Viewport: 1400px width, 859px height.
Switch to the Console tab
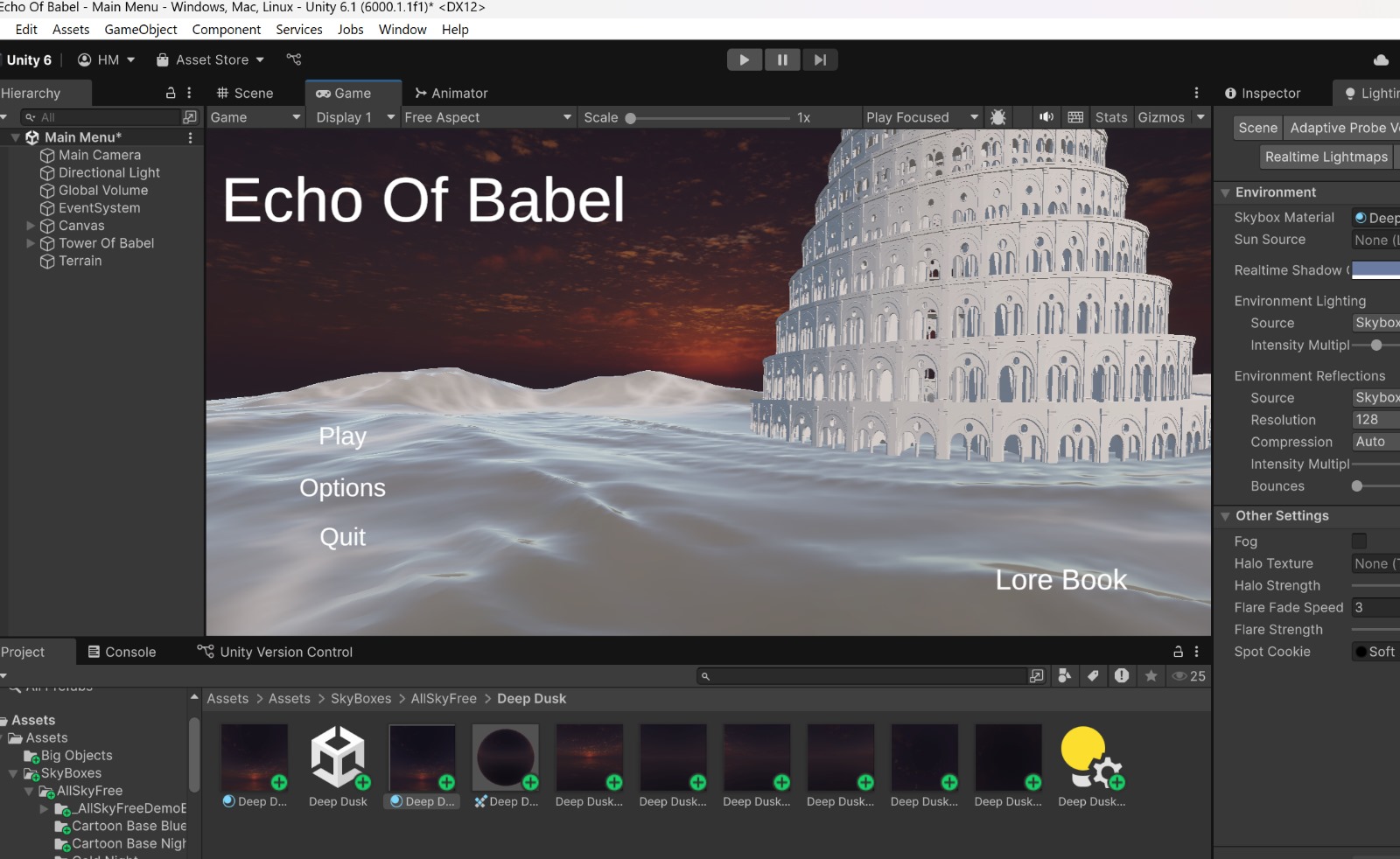[x=122, y=652]
